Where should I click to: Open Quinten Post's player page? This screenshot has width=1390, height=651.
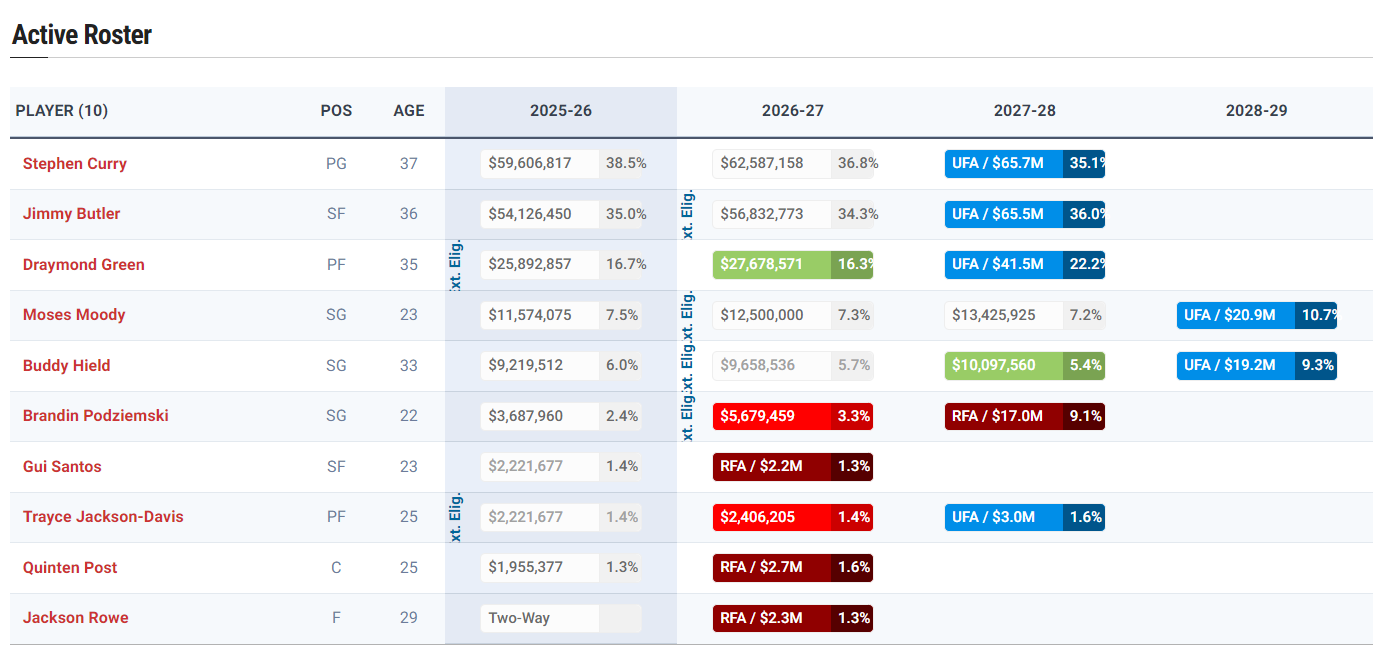pyautogui.click(x=70, y=568)
